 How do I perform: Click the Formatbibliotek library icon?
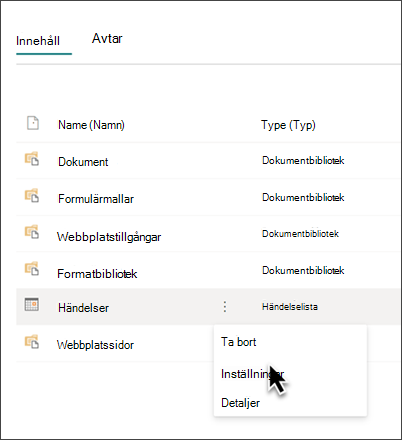click(x=32, y=269)
